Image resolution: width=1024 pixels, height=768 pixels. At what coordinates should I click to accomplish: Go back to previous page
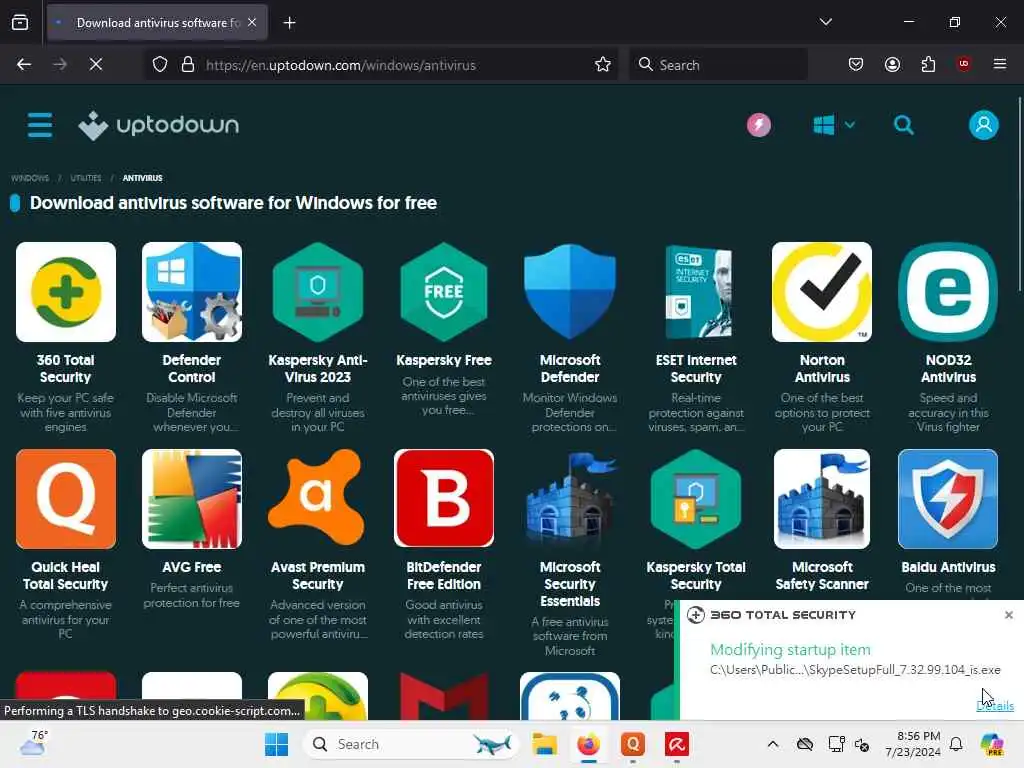24,64
